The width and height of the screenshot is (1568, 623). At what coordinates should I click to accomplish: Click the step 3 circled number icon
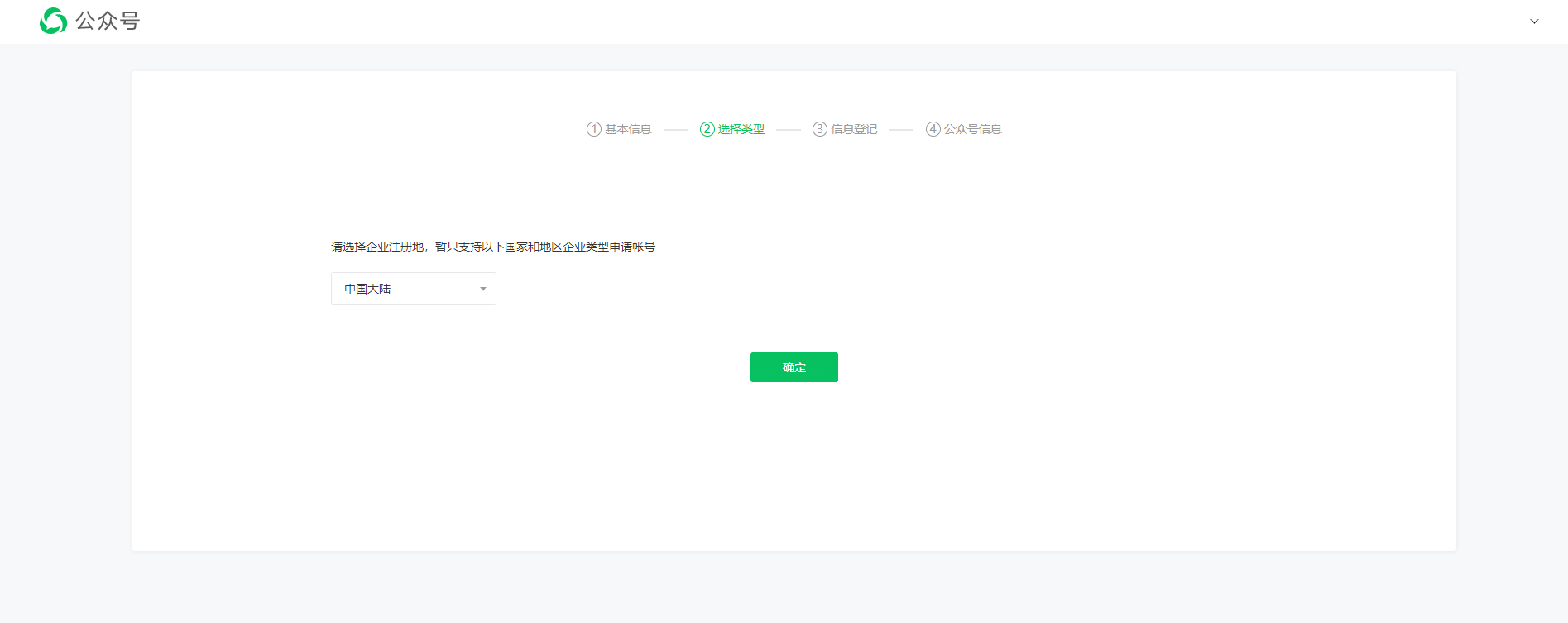click(819, 129)
